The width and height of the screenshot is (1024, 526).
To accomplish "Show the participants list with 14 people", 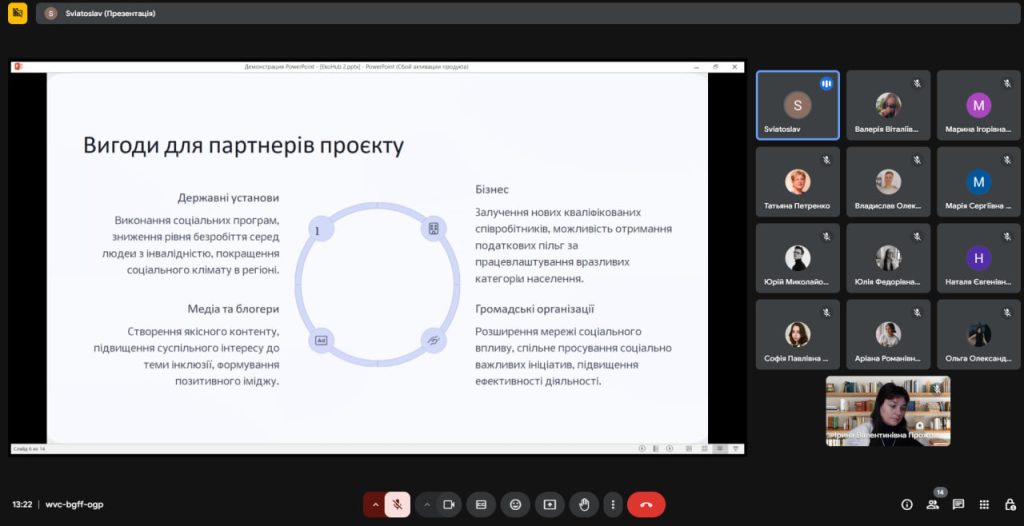I will coord(933,505).
